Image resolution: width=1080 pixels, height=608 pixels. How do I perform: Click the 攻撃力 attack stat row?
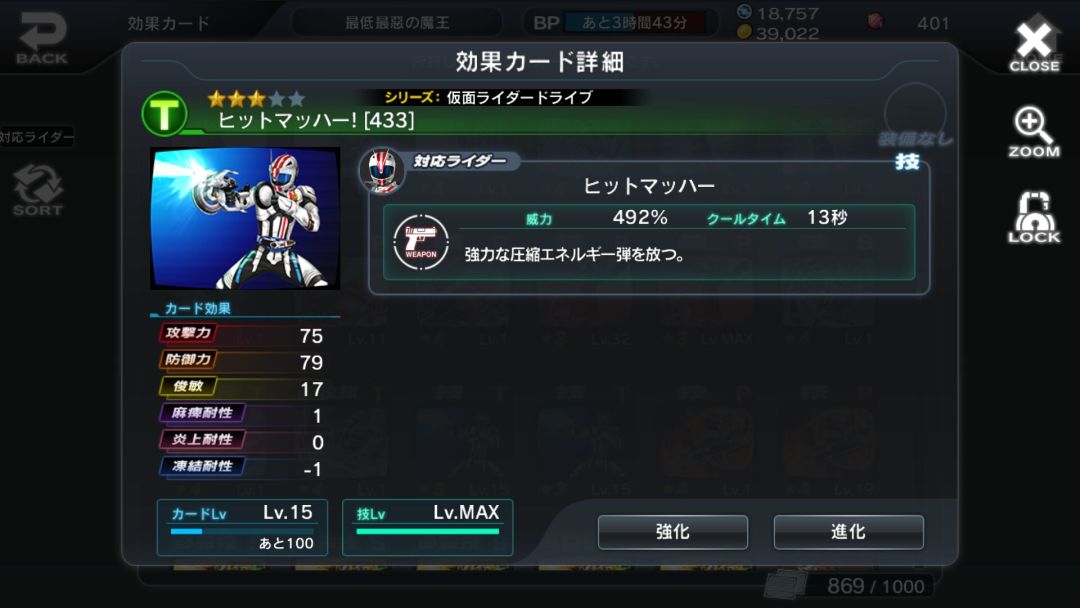tap(242, 335)
